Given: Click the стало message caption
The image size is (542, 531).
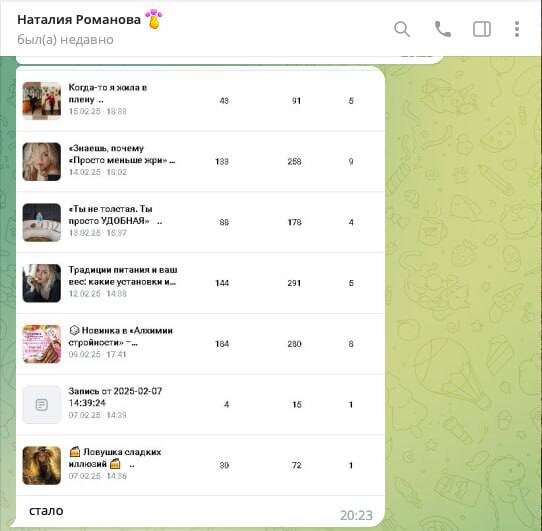Looking at the screenshot, I should pos(46,511).
